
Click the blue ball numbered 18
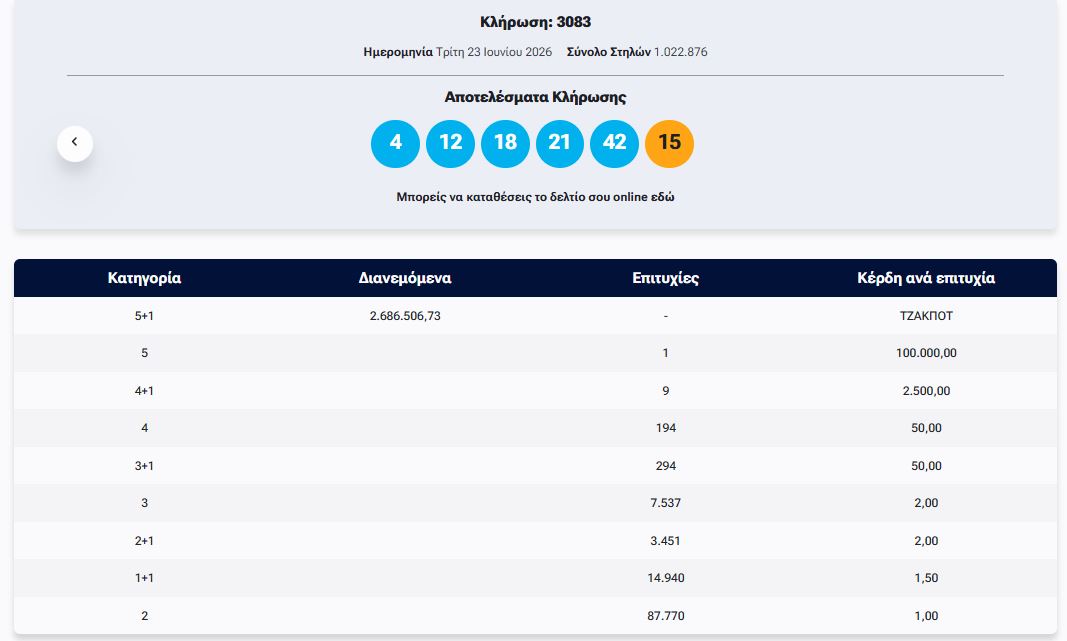(x=505, y=144)
